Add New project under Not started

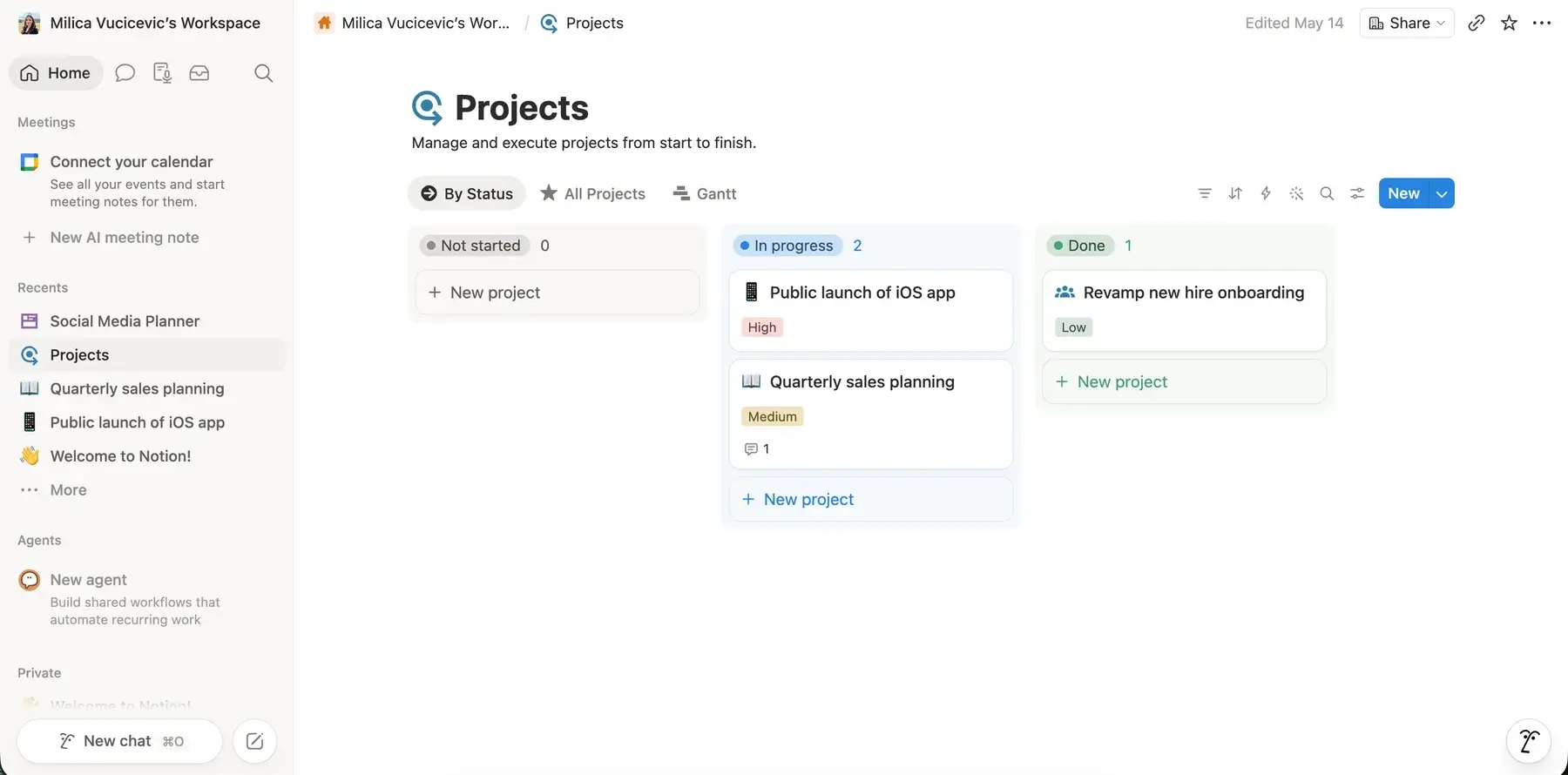[558, 293]
